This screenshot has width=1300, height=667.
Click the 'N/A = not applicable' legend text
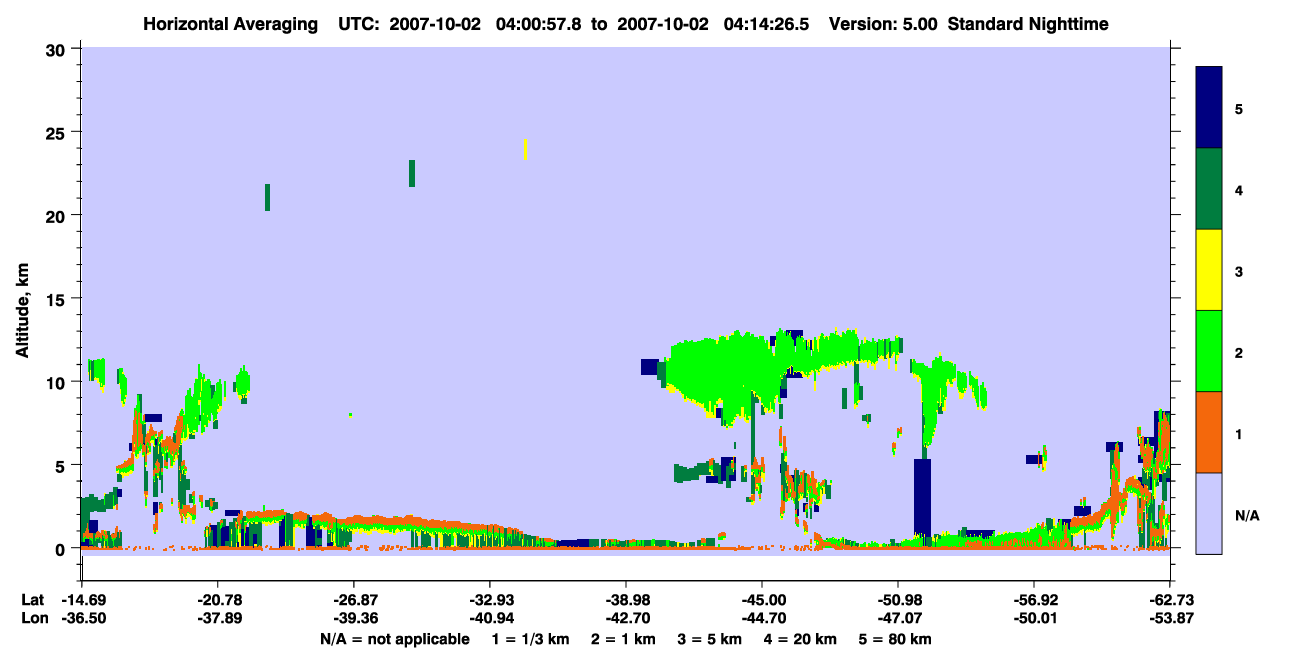395,639
